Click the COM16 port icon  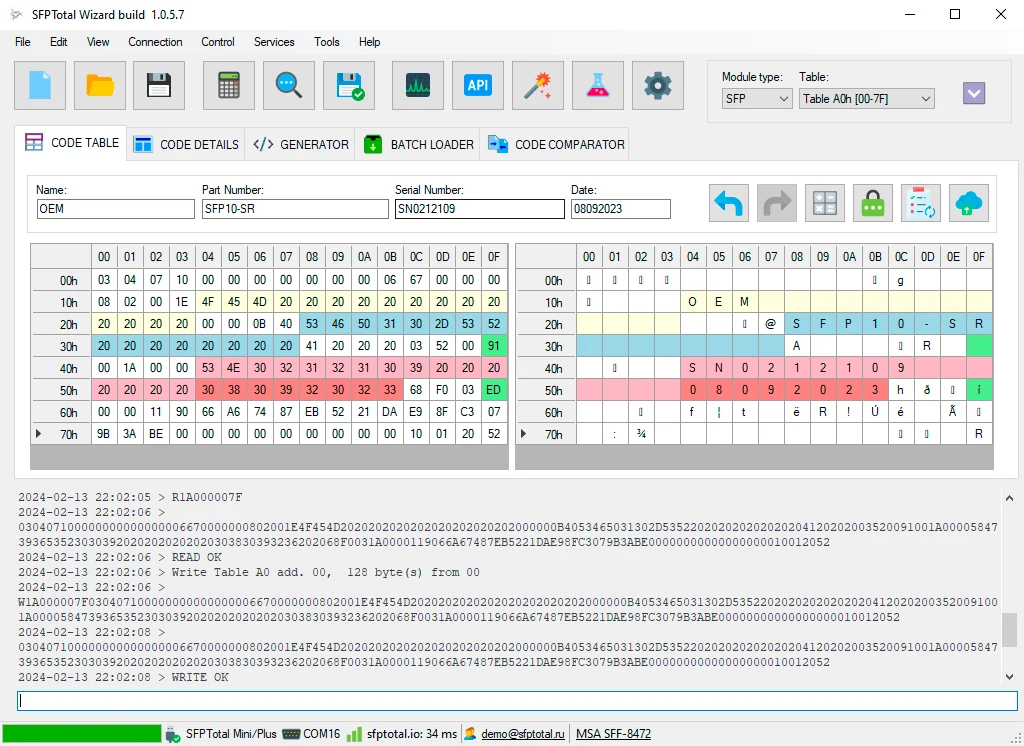pyautogui.click(x=291, y=734)
